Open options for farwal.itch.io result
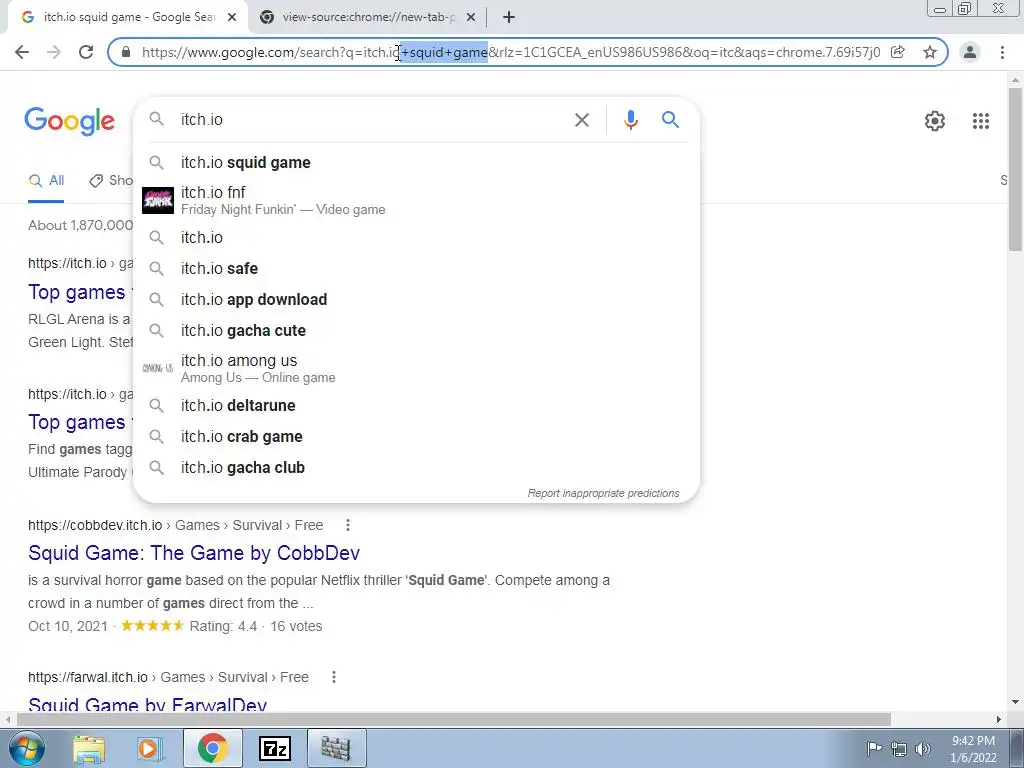This screenshot has width=1024, height=768. (x=334, y=677)
